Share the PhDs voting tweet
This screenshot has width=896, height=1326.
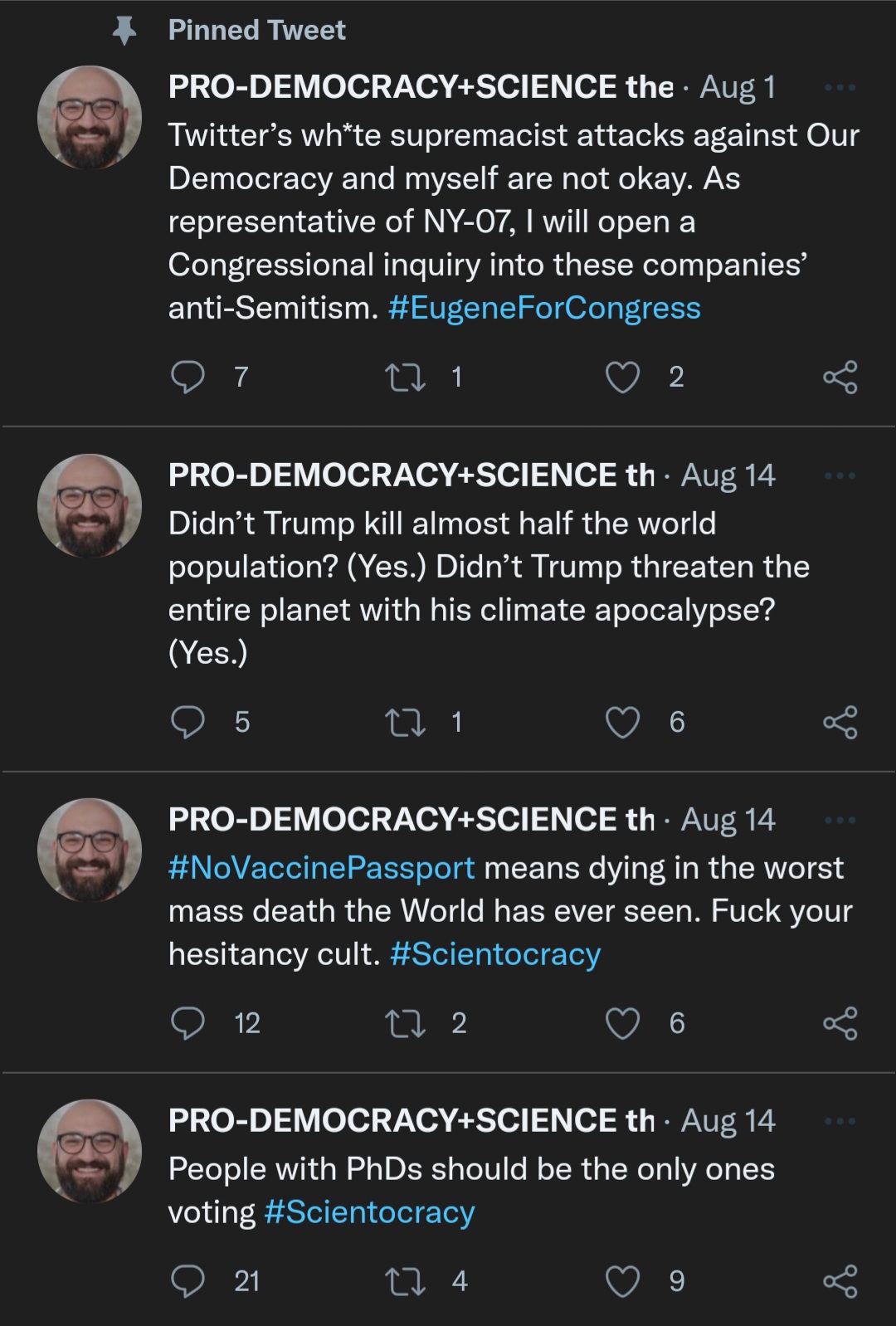(840, 1281)
